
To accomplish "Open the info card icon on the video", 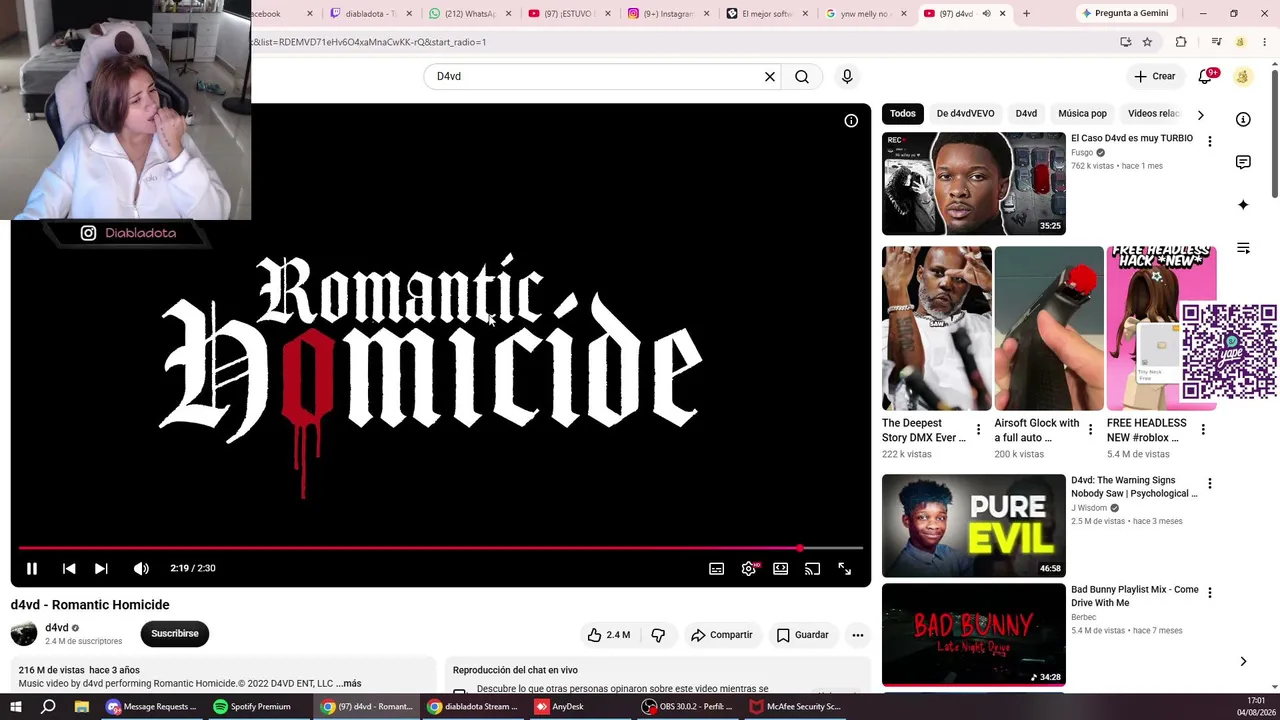I will click(x=851, y=121).
